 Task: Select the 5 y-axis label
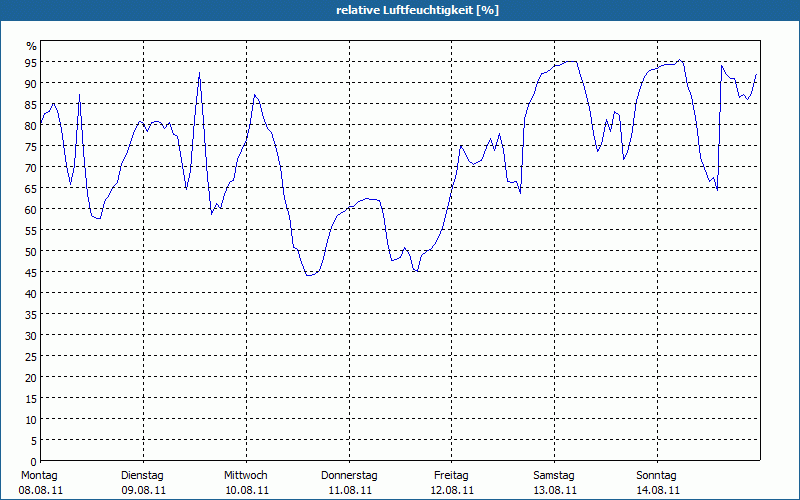pos(34,441)
